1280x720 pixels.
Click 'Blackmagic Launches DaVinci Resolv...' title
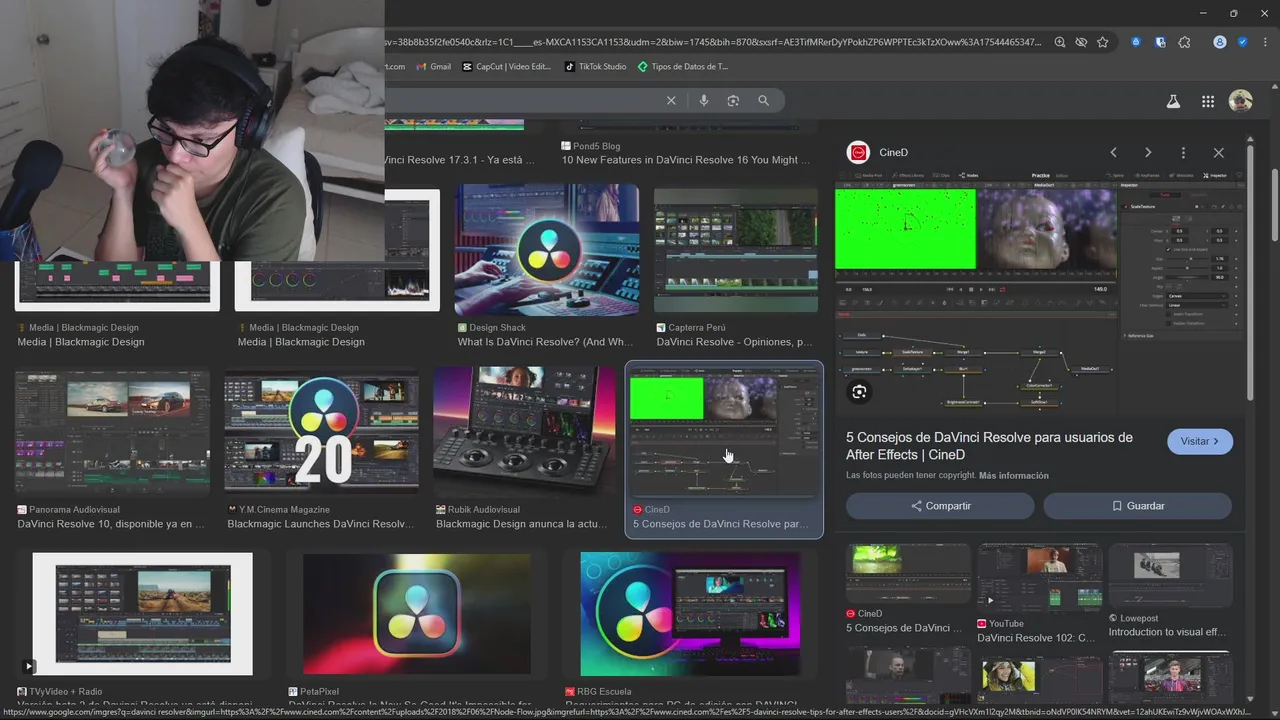[x=320, y=524]
